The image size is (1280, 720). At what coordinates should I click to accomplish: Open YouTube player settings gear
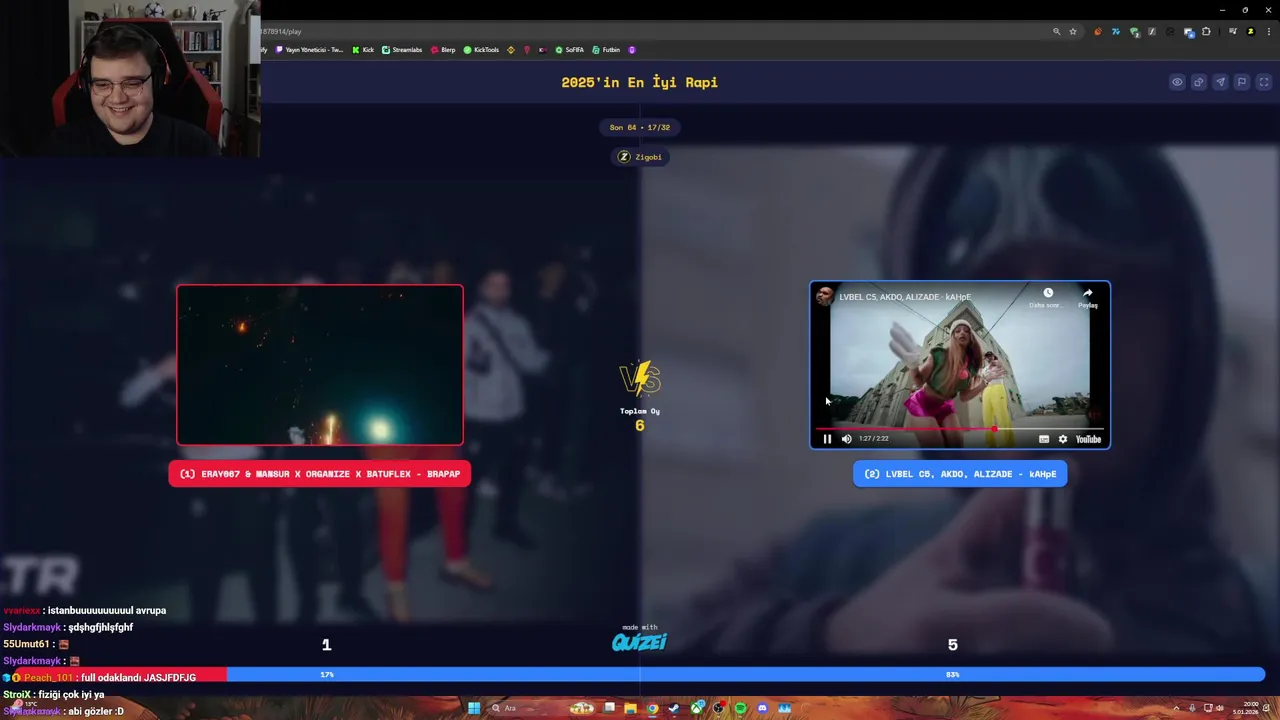pos(1063,439)
